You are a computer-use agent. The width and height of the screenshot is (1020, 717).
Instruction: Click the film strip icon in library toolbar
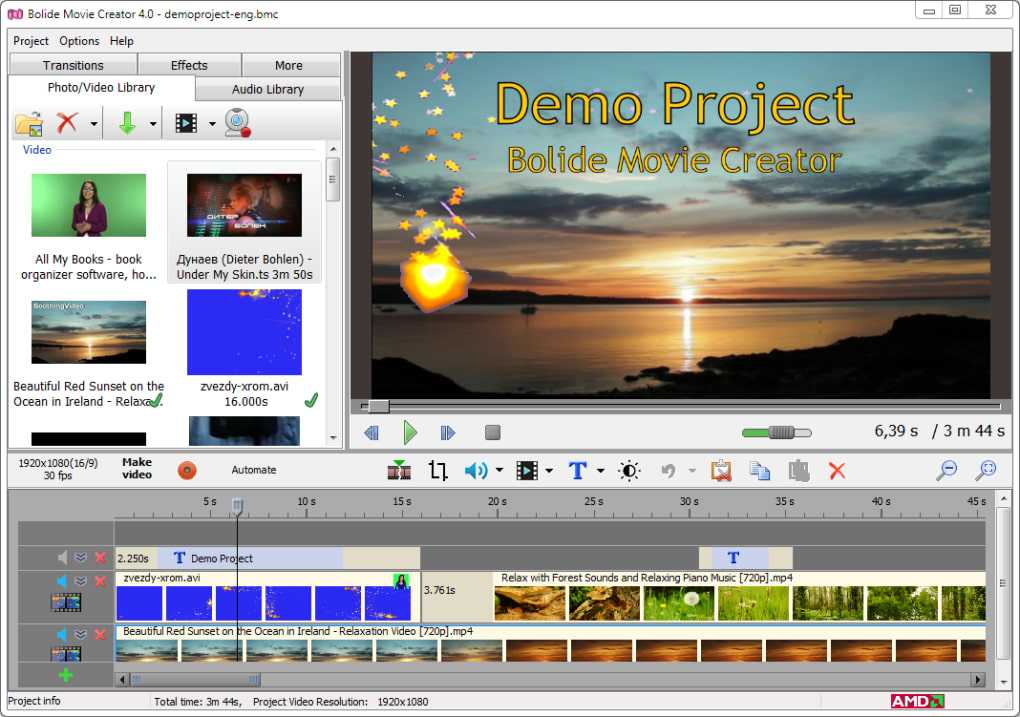click(186, 123)
